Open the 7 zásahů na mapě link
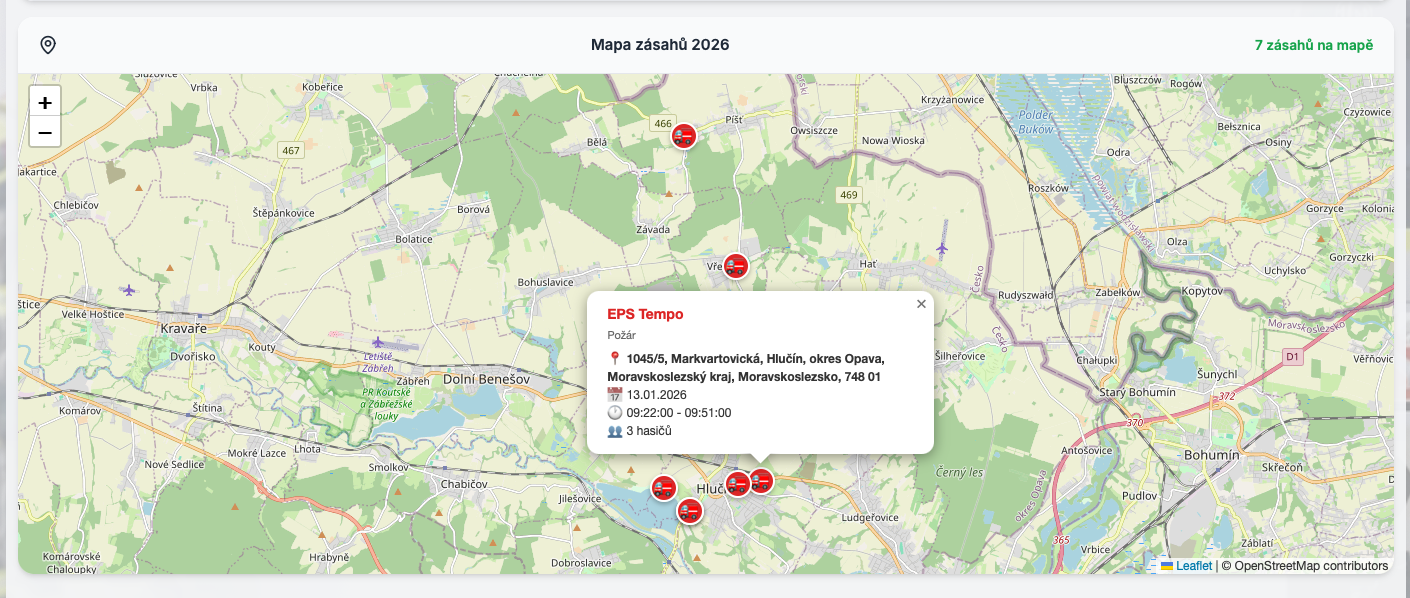This screenshot has height=598, width=1410. pyautogui.click(x=1313, y=44)
